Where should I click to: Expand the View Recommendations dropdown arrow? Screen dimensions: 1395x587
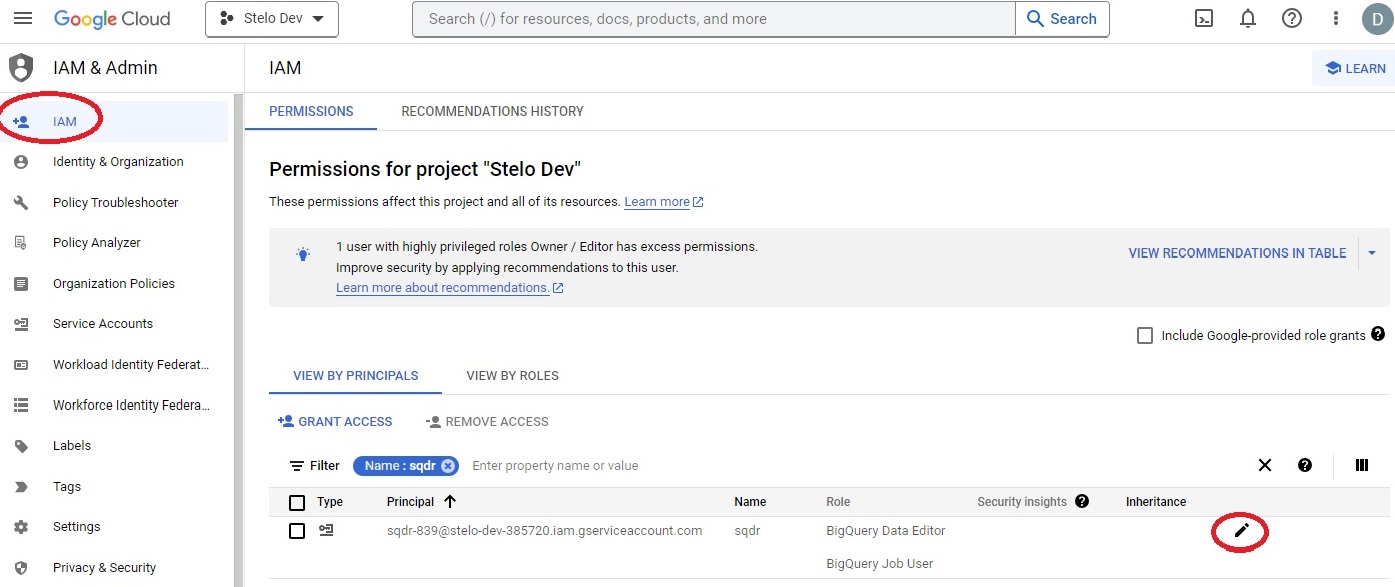click(1372, 253)
